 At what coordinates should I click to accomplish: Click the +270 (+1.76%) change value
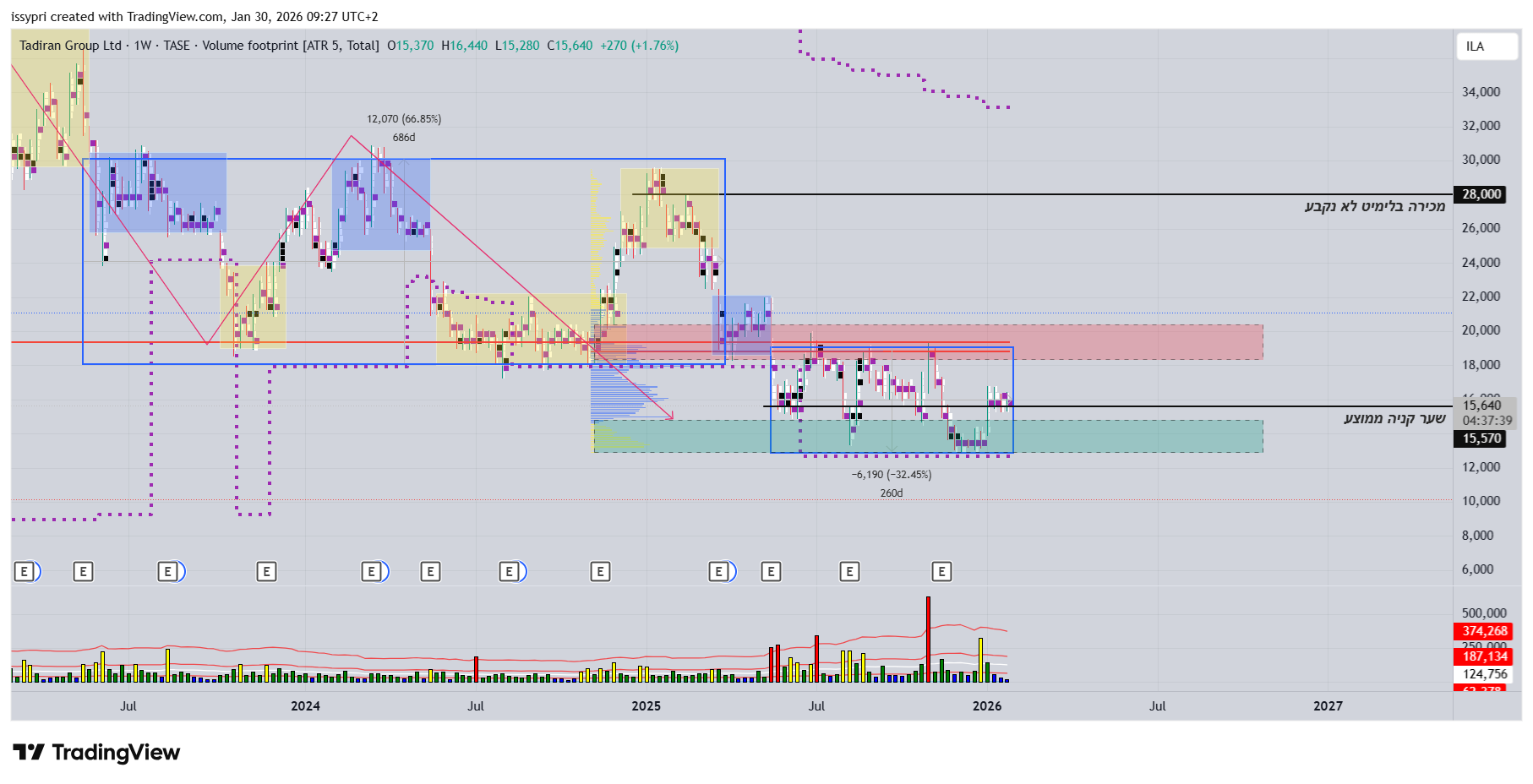(x=640, y=46)
